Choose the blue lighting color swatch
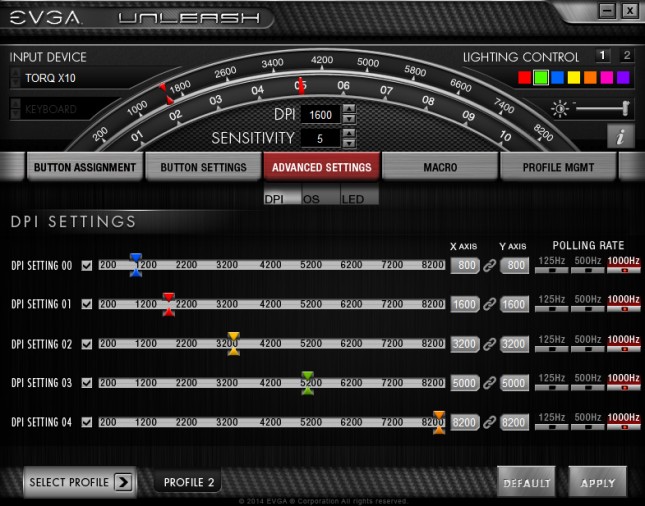Screen dimensions: 645x506 click(557, 77)
